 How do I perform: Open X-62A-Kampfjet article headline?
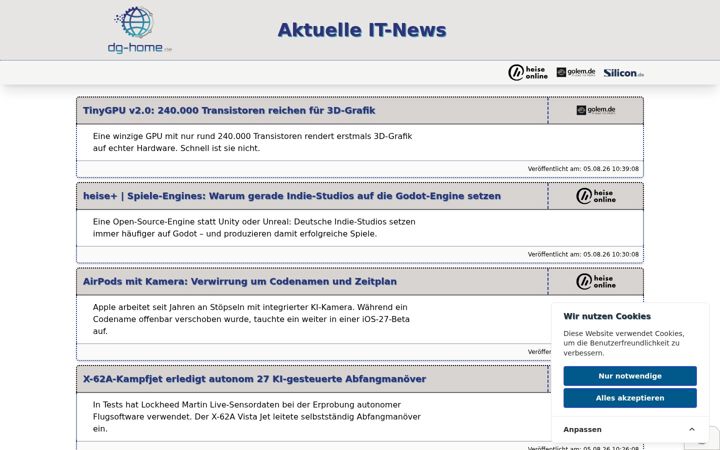pyautogui.click(x=254, y=379)
